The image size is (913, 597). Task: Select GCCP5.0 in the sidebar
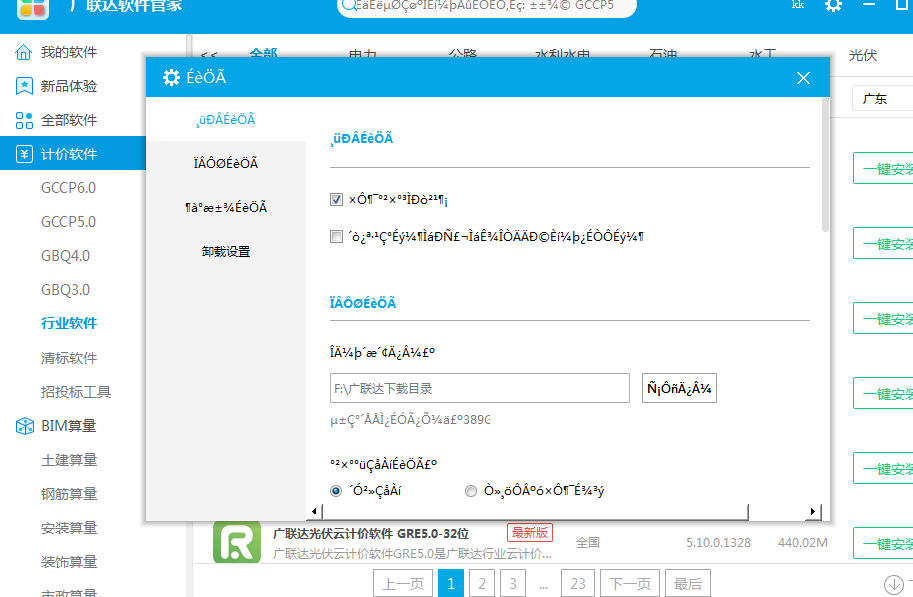pos(69,222)
